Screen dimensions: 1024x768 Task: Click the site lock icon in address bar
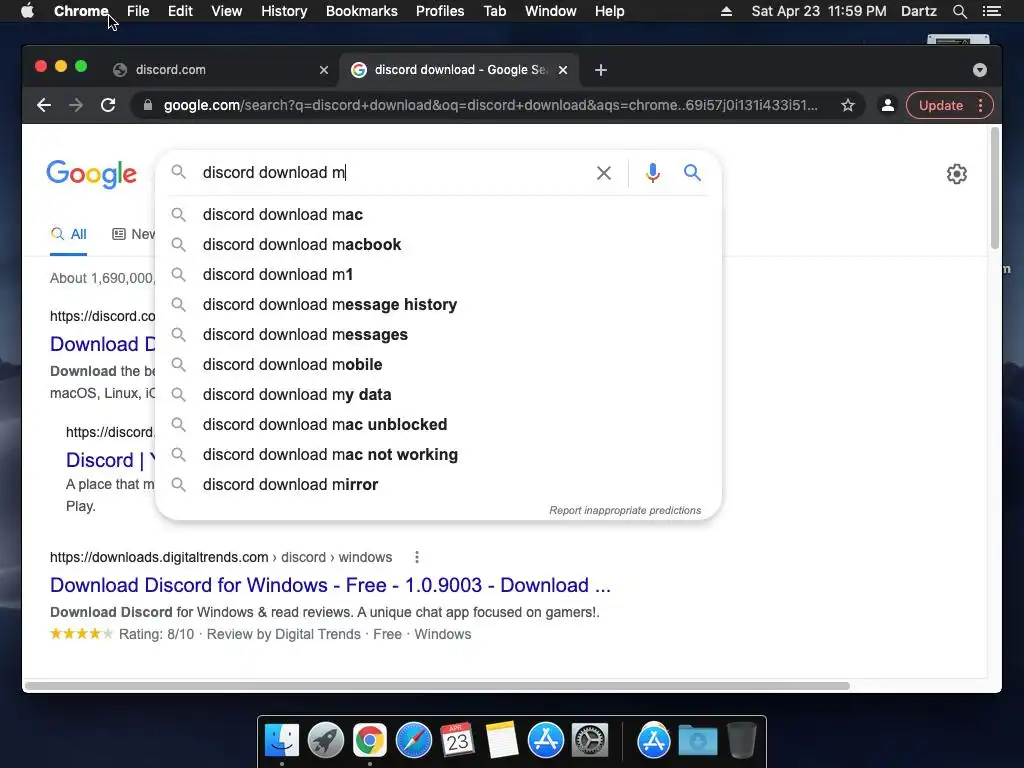pyautogui.click(x=148, y=105)
